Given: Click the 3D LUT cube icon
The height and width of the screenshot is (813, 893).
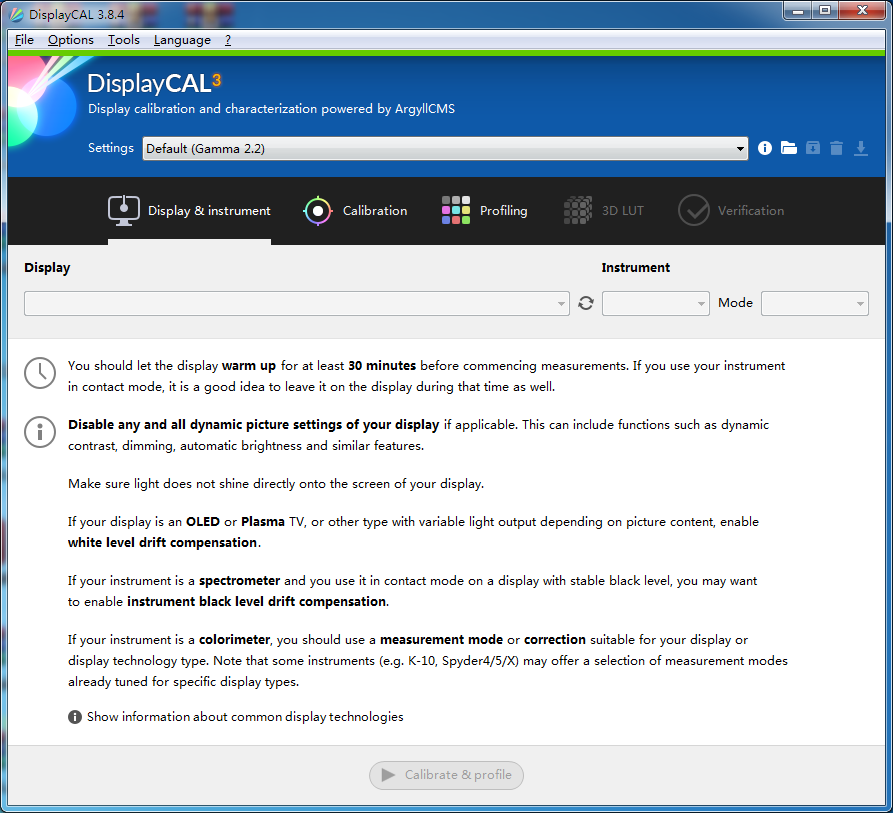Looking at the screenshot, I should coord(577,210).
